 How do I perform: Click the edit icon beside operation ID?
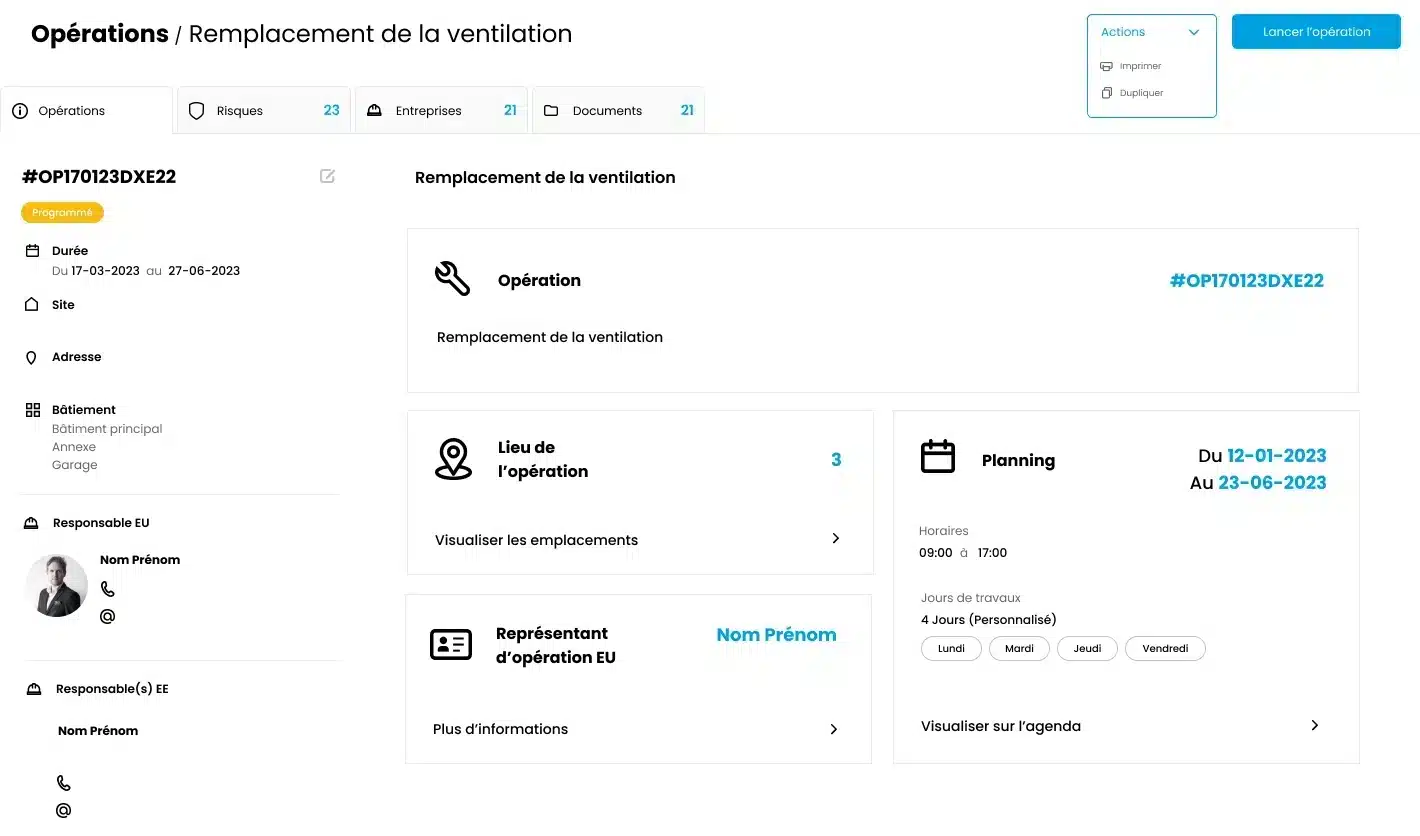(327, 177)
